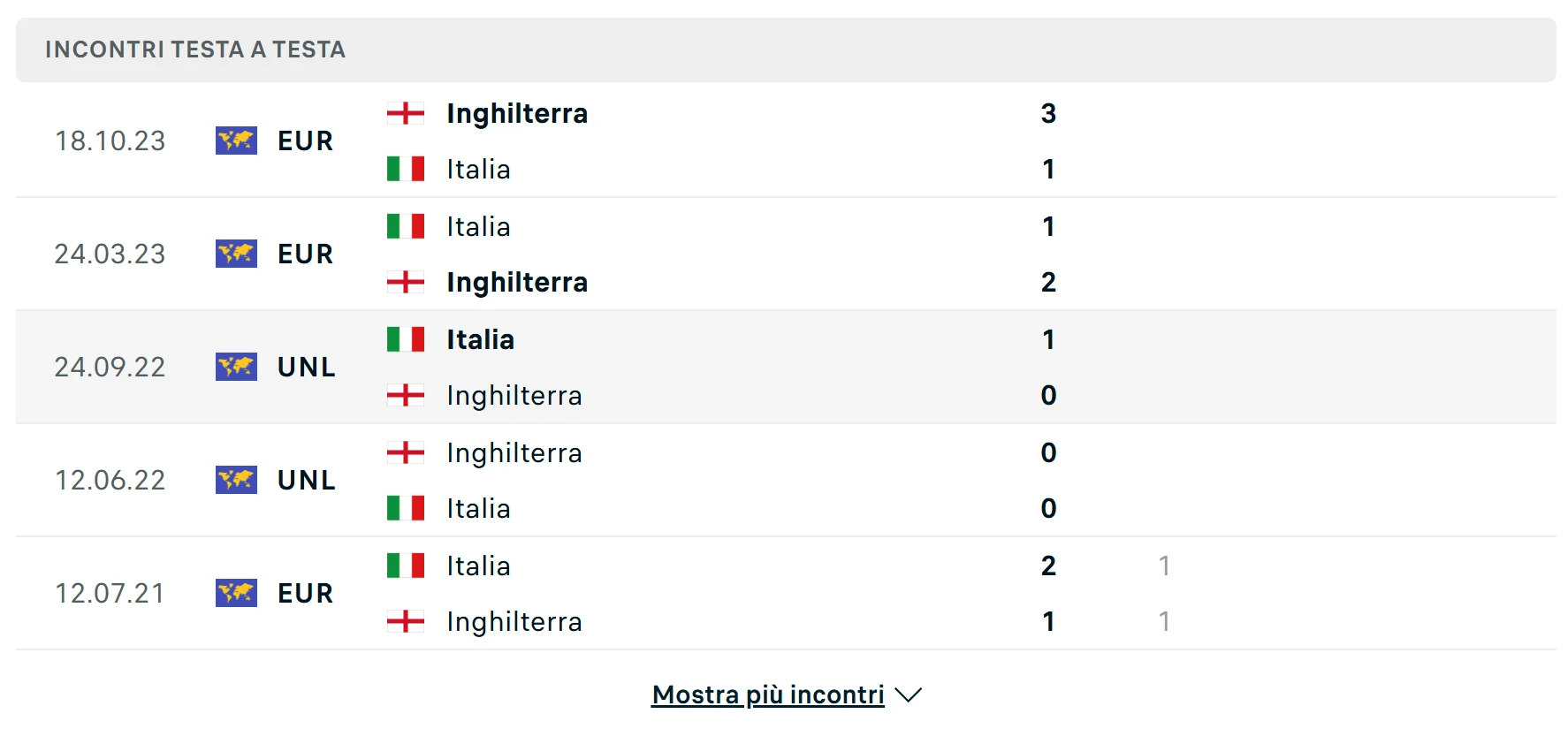This screenshot has height=744, width=1568.
Task: Click Italia's grey penalty score in 12.07.21 match
Action: 1164,566
